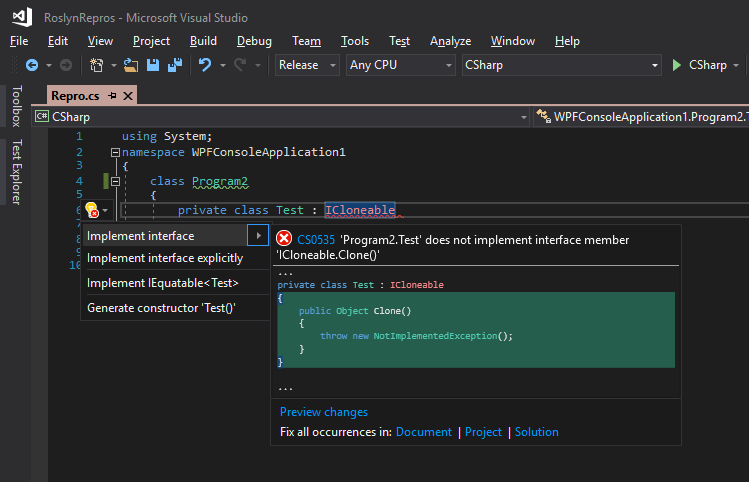Open the File menu
This screenshot has width=749, height=482.
click(19, 41)
